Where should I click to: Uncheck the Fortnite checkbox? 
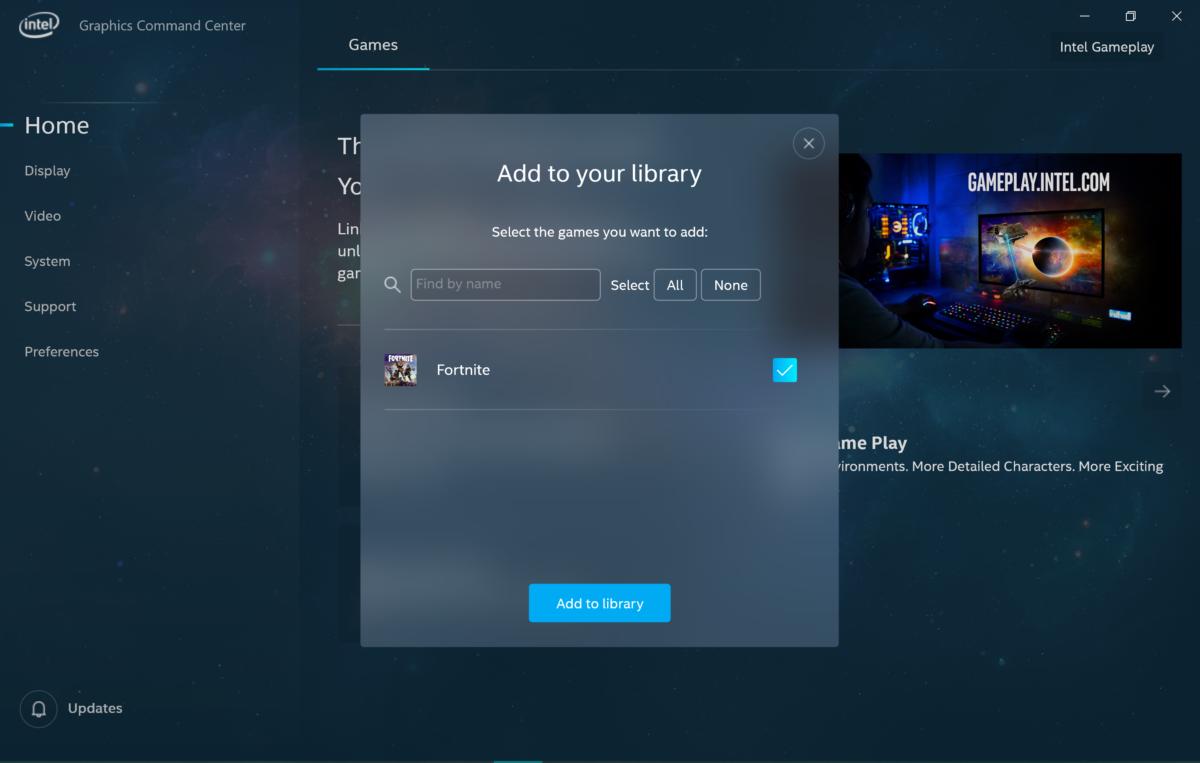tap(785, 370)
